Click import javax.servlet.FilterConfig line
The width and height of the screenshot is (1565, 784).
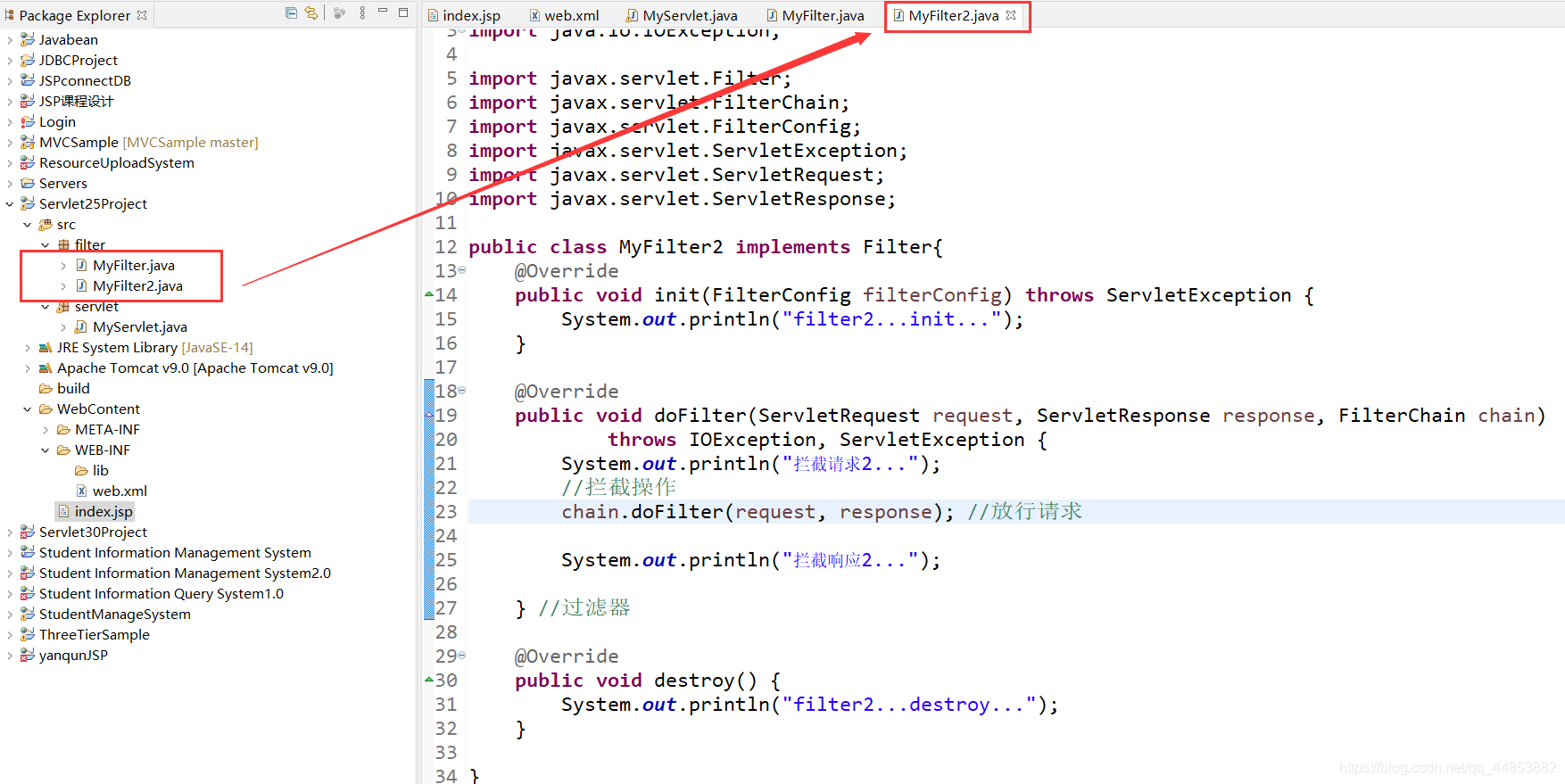click(665, 127)
